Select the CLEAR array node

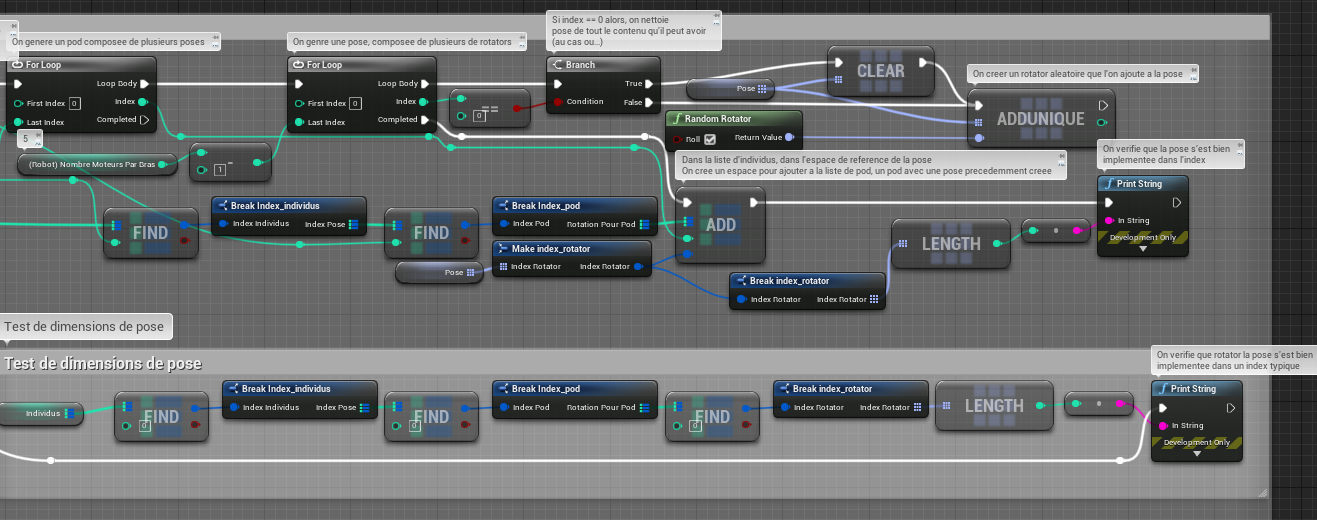coord(880,71)
